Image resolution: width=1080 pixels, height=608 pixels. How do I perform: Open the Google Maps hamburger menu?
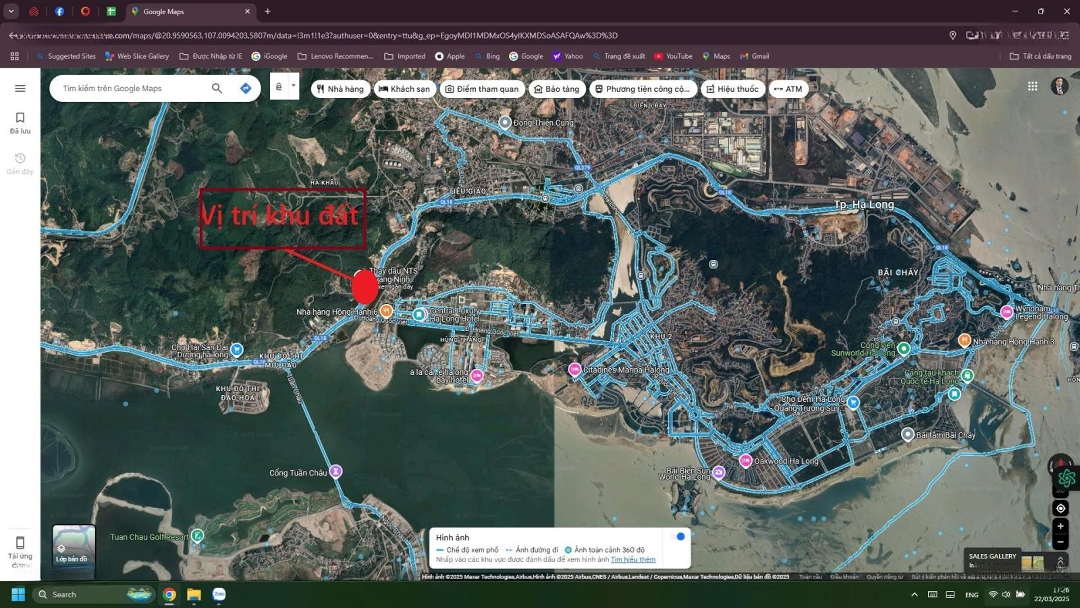tap(20, 88)
